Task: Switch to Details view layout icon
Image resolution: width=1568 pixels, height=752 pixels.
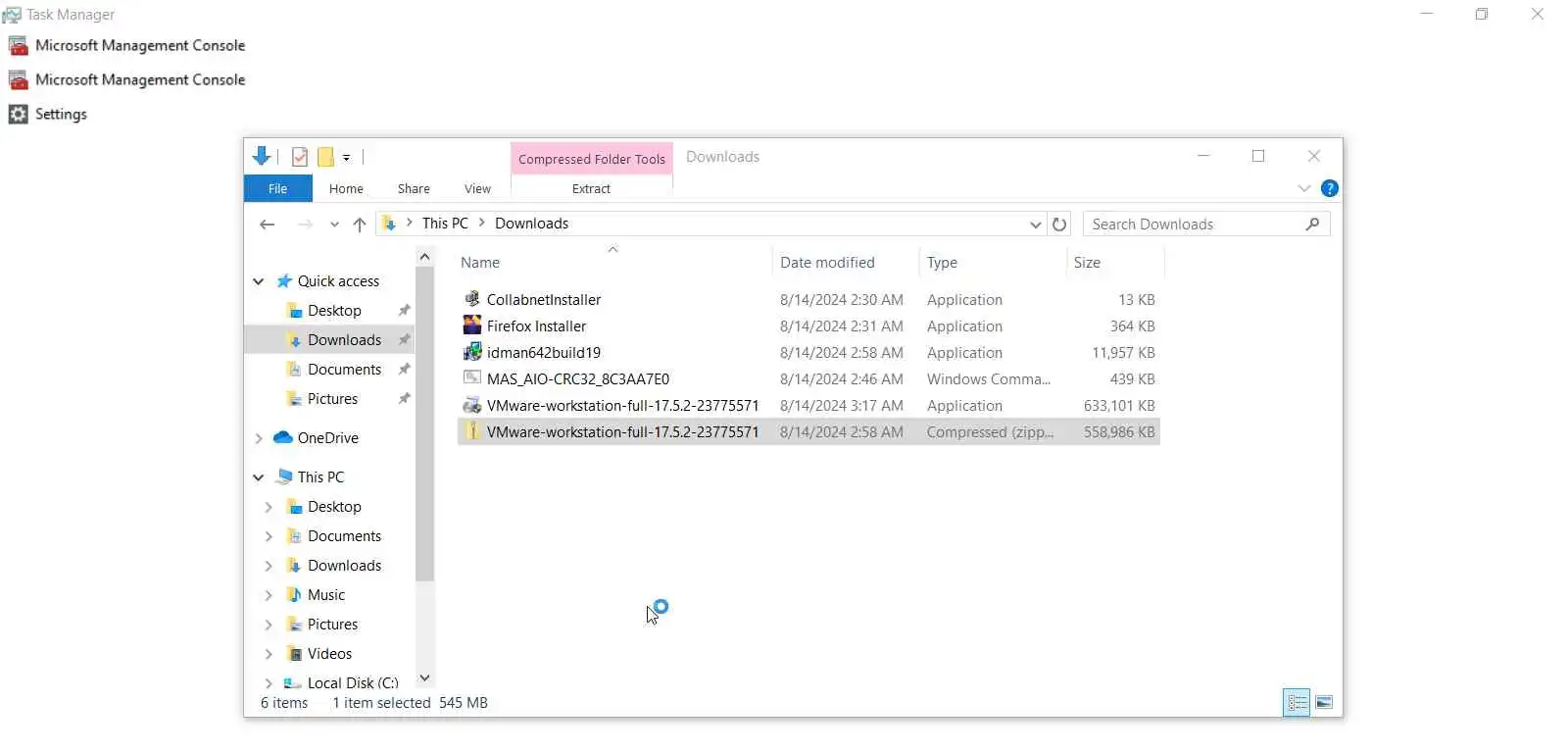Action: [x=1297, y=702]
